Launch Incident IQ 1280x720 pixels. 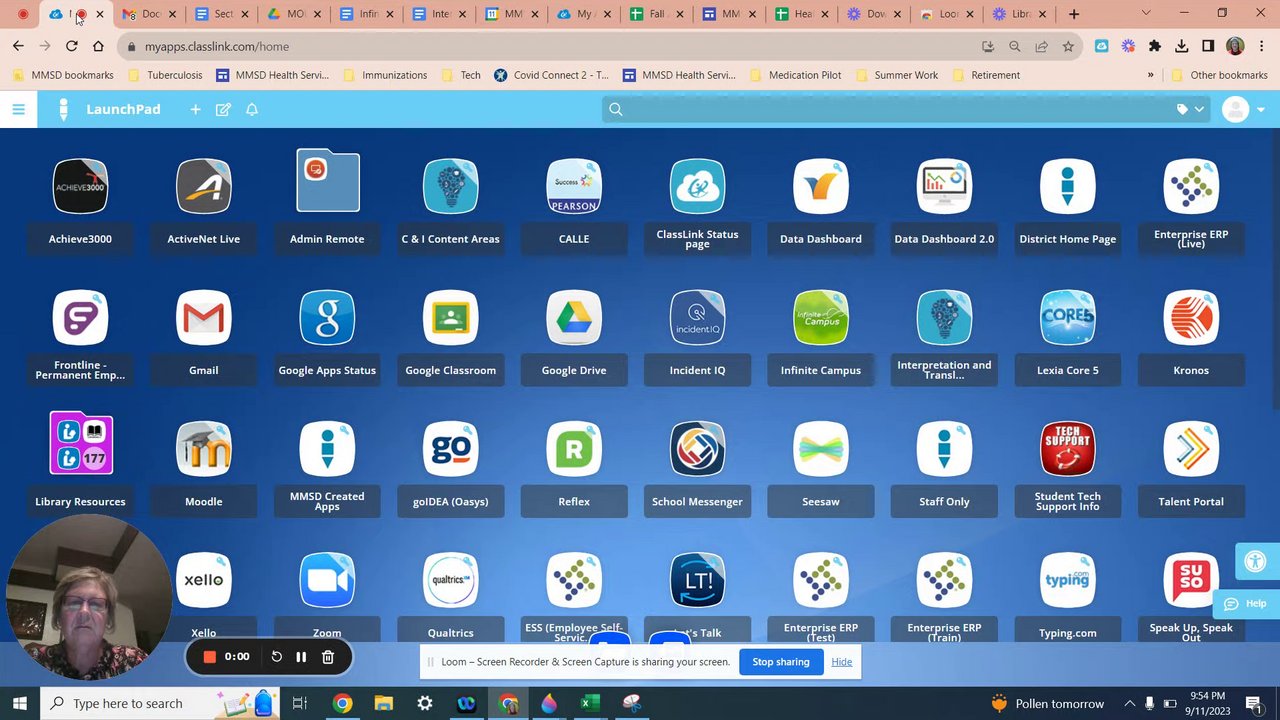point(697,318)
